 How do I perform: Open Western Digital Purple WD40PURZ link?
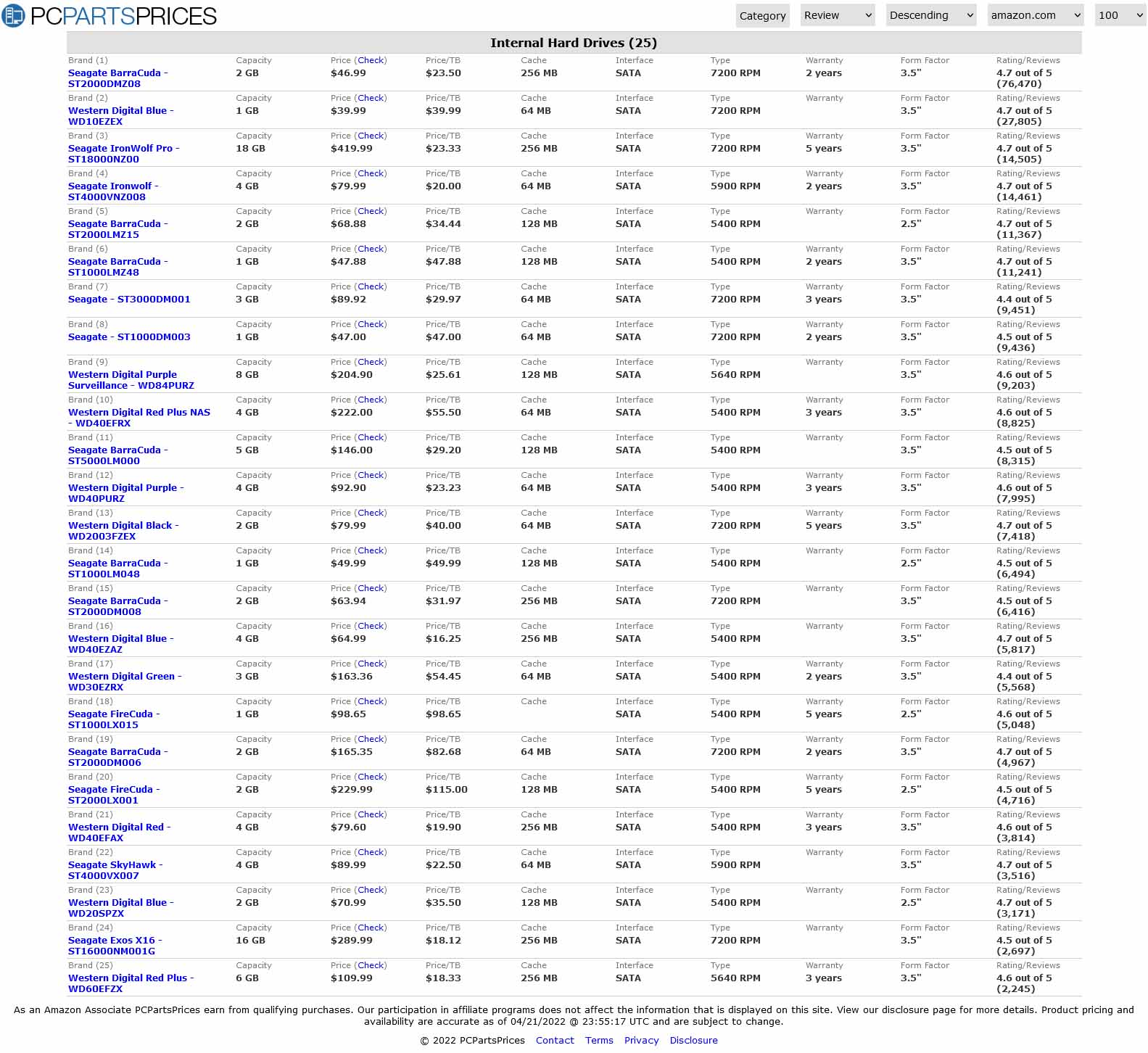pos(126,493)
